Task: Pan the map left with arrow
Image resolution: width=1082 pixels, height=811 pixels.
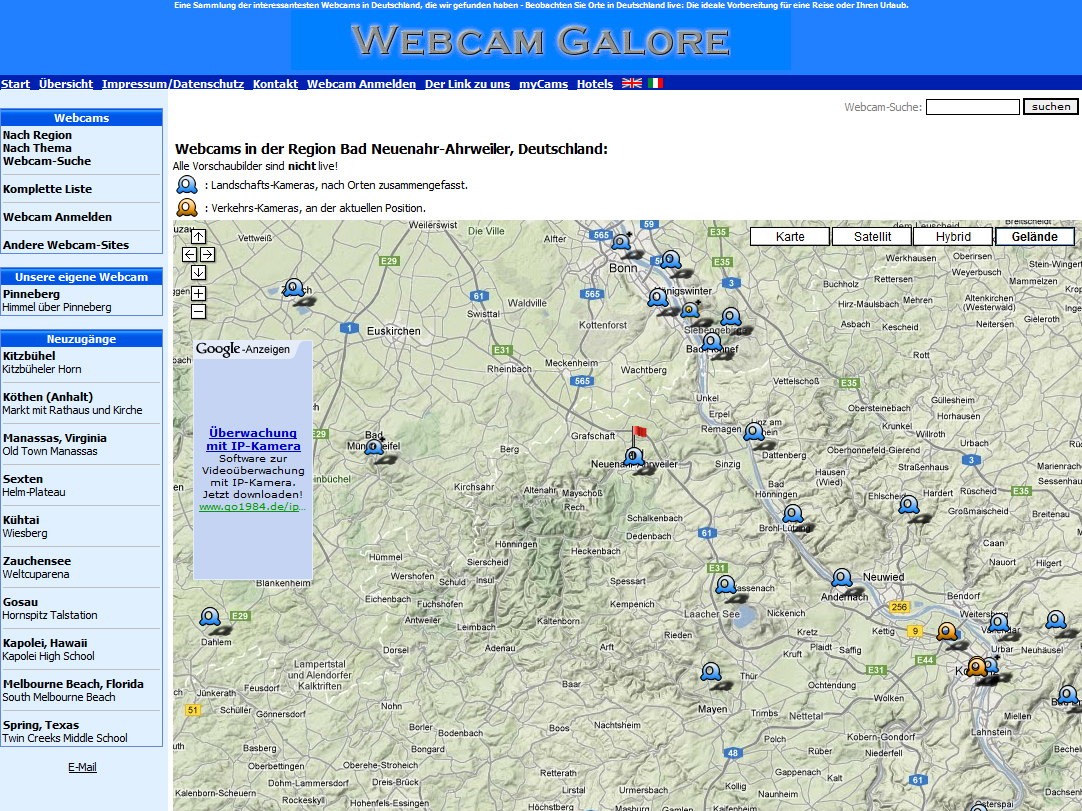Action: [x=190, y=255]
